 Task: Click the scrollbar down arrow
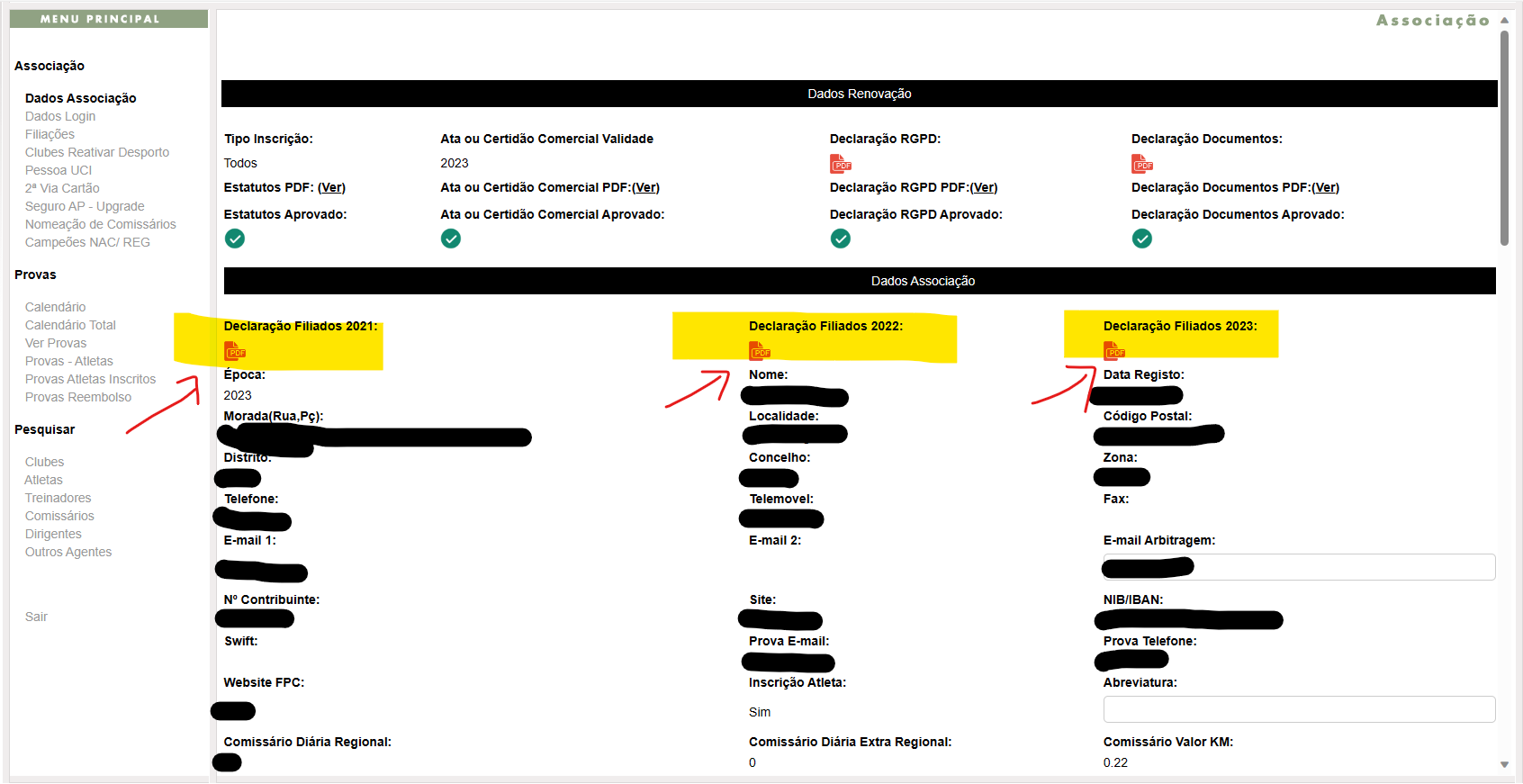click(x=1504, y=764)
